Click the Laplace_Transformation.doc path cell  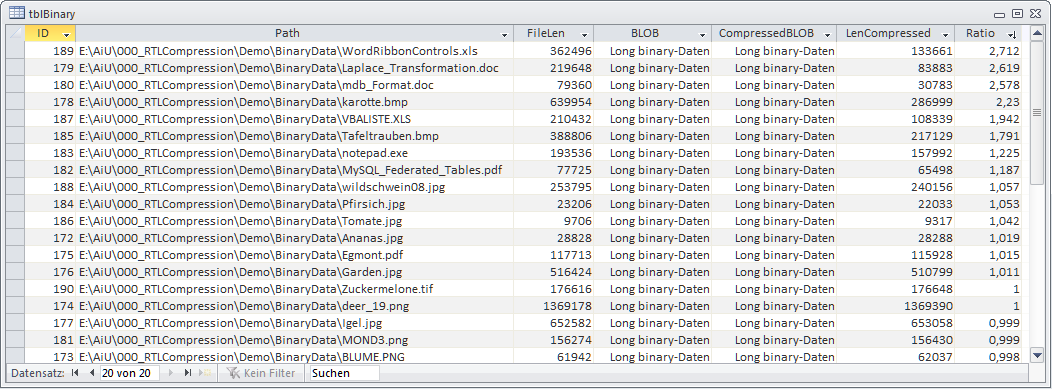click(x=295, y=68)
